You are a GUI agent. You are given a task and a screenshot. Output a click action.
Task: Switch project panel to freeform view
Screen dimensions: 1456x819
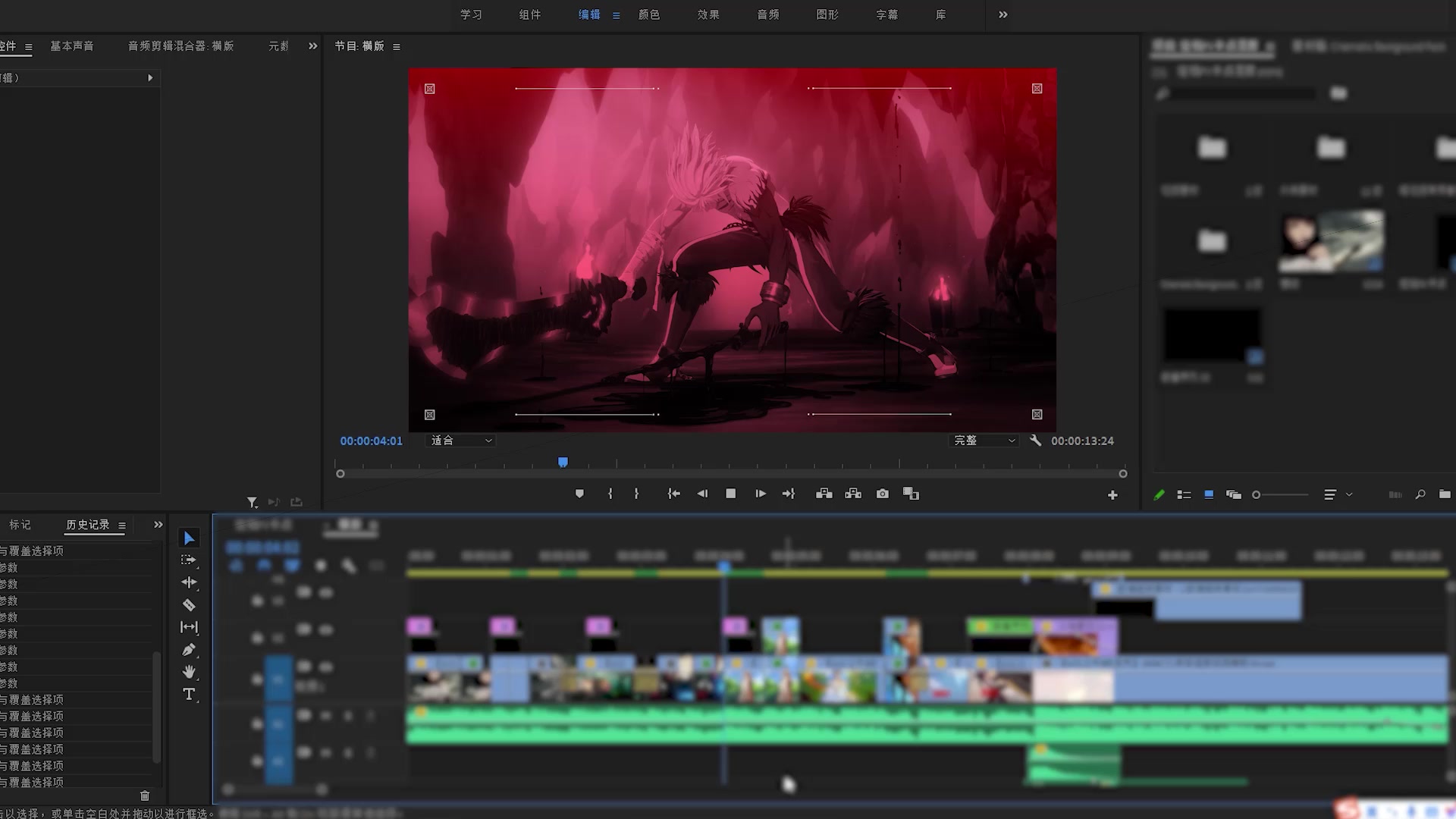(x=1234, y=494)
